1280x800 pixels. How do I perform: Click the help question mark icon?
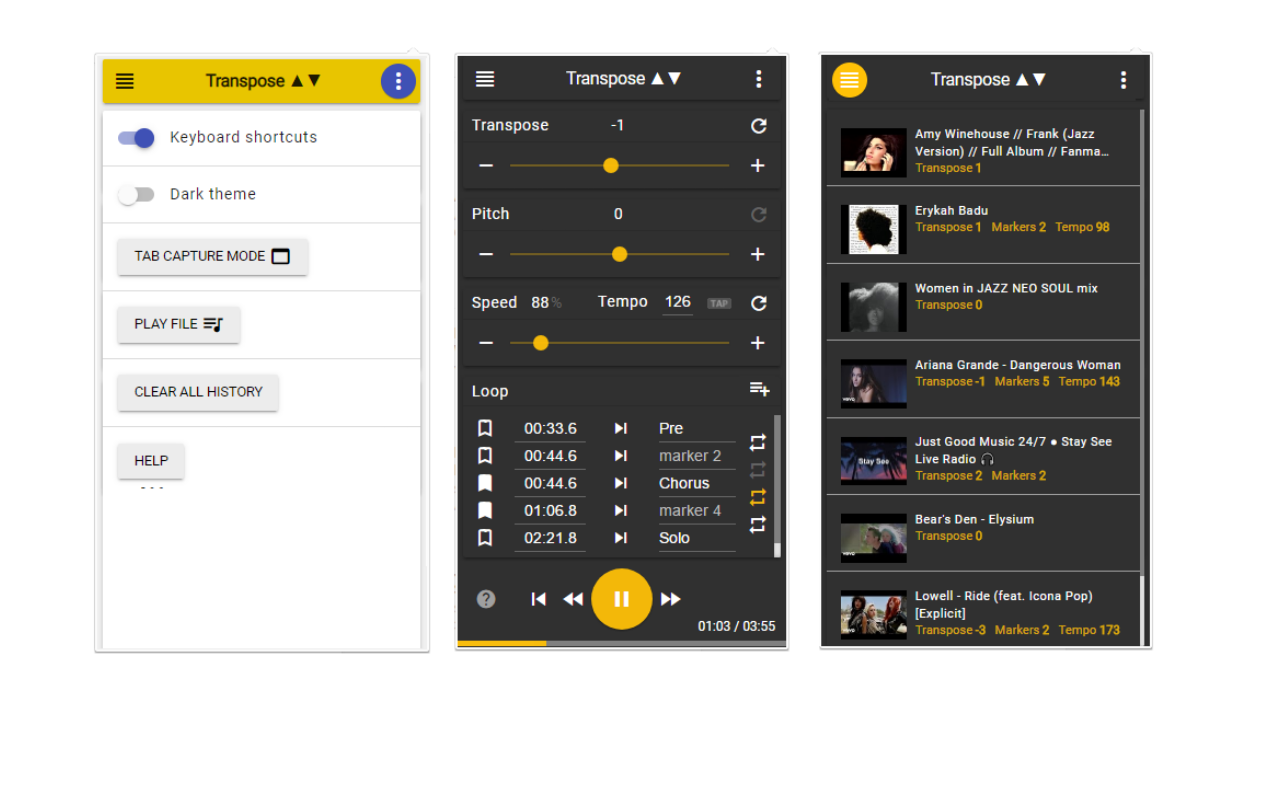pos(486,599)
